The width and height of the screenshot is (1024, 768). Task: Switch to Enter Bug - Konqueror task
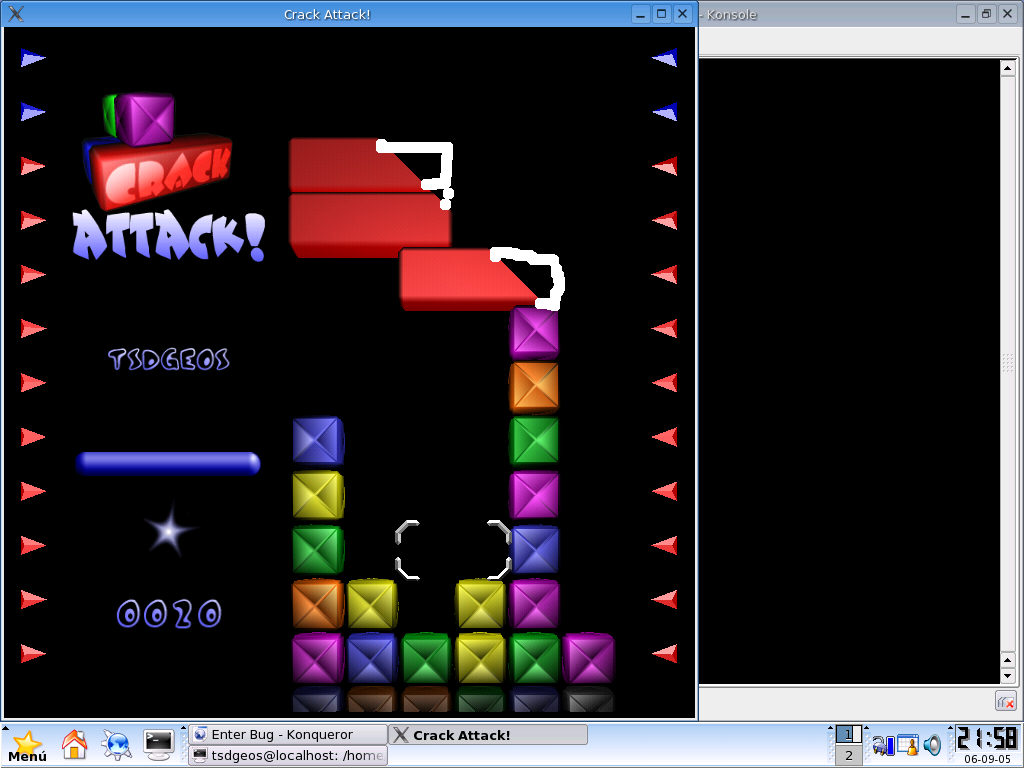click(287, 735)
